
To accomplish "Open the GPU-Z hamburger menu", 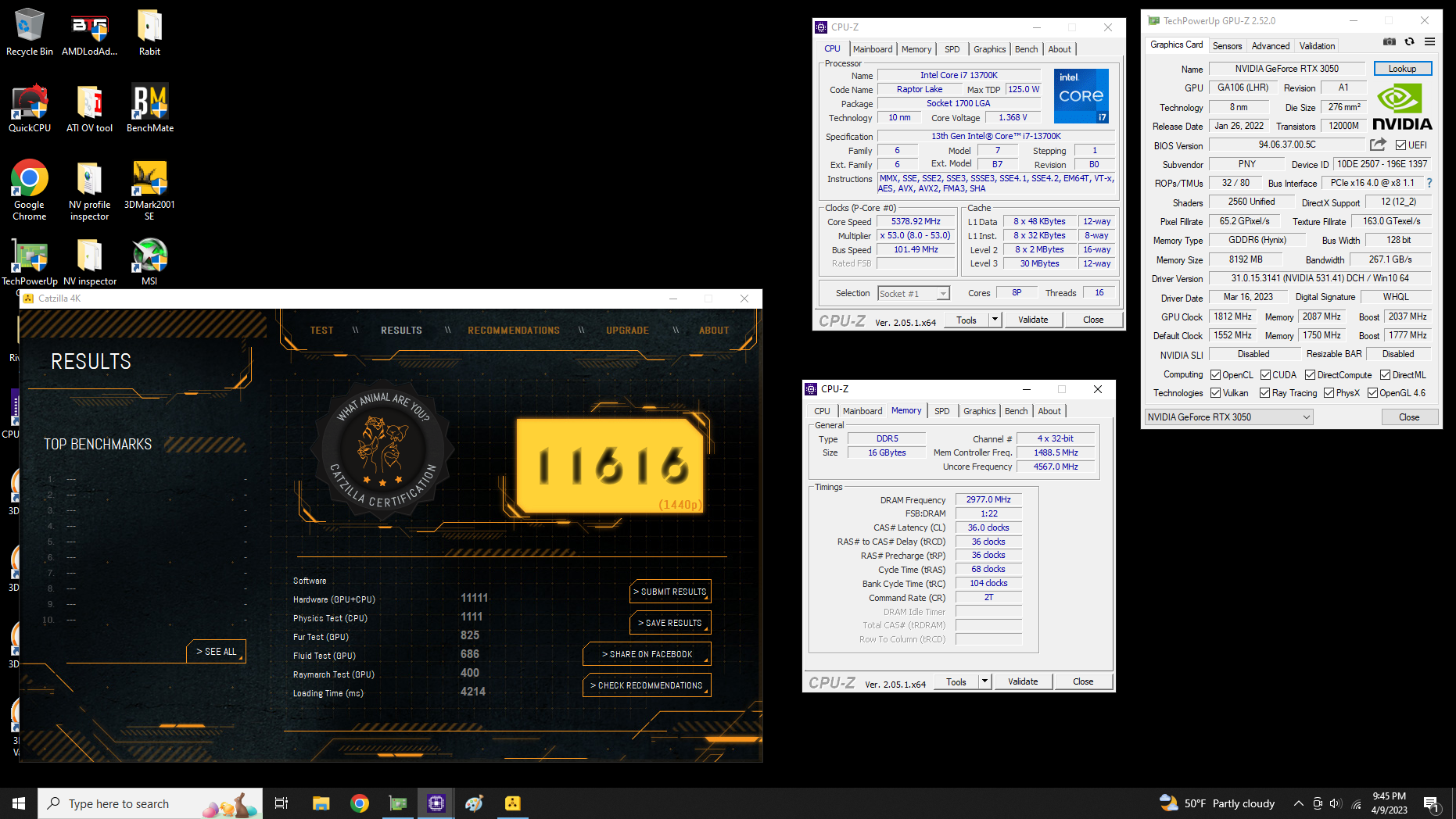I will pyautogui.click(x=1429, y=41).
